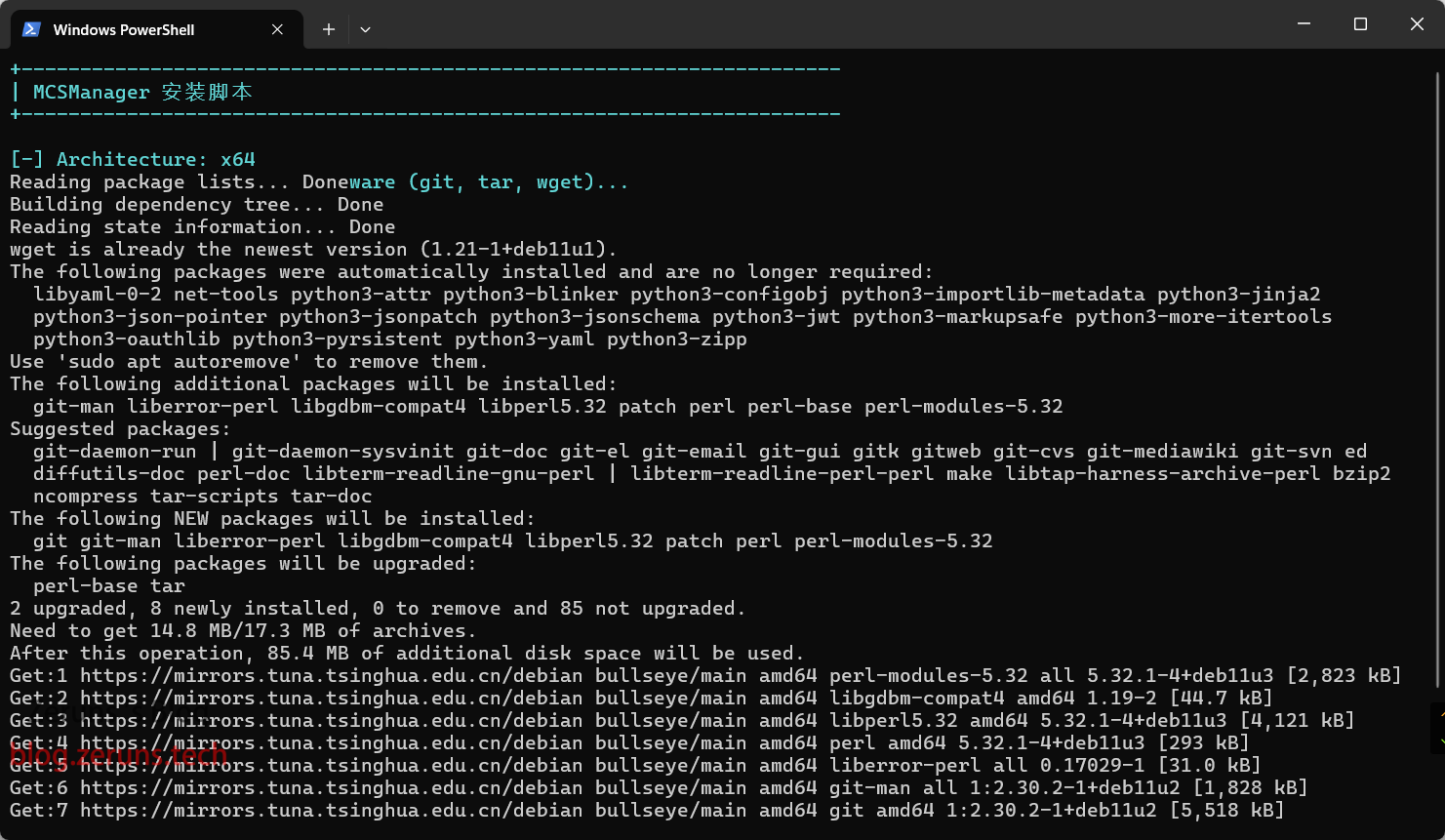
Task: Click the Get:3 libperl5.32 mirror URL
Action: [331, 720]
